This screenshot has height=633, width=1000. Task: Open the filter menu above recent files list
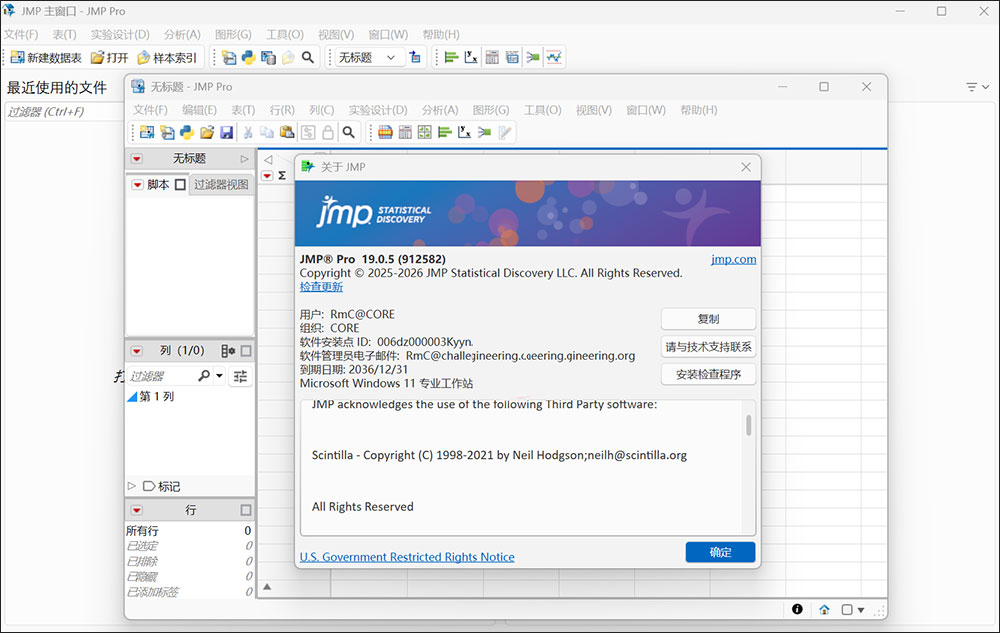[x=977, y=87]
